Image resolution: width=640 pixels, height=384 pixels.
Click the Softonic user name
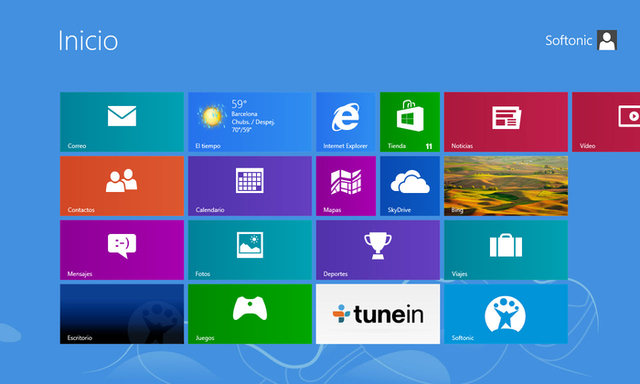(569, 40)
